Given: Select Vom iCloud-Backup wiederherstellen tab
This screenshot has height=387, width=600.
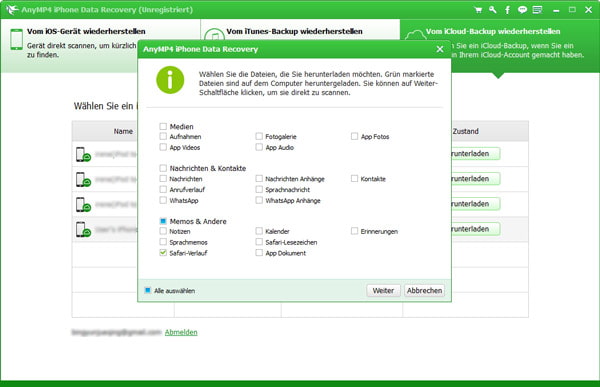Looking at the screenshot, I should (x=500, y=46).
